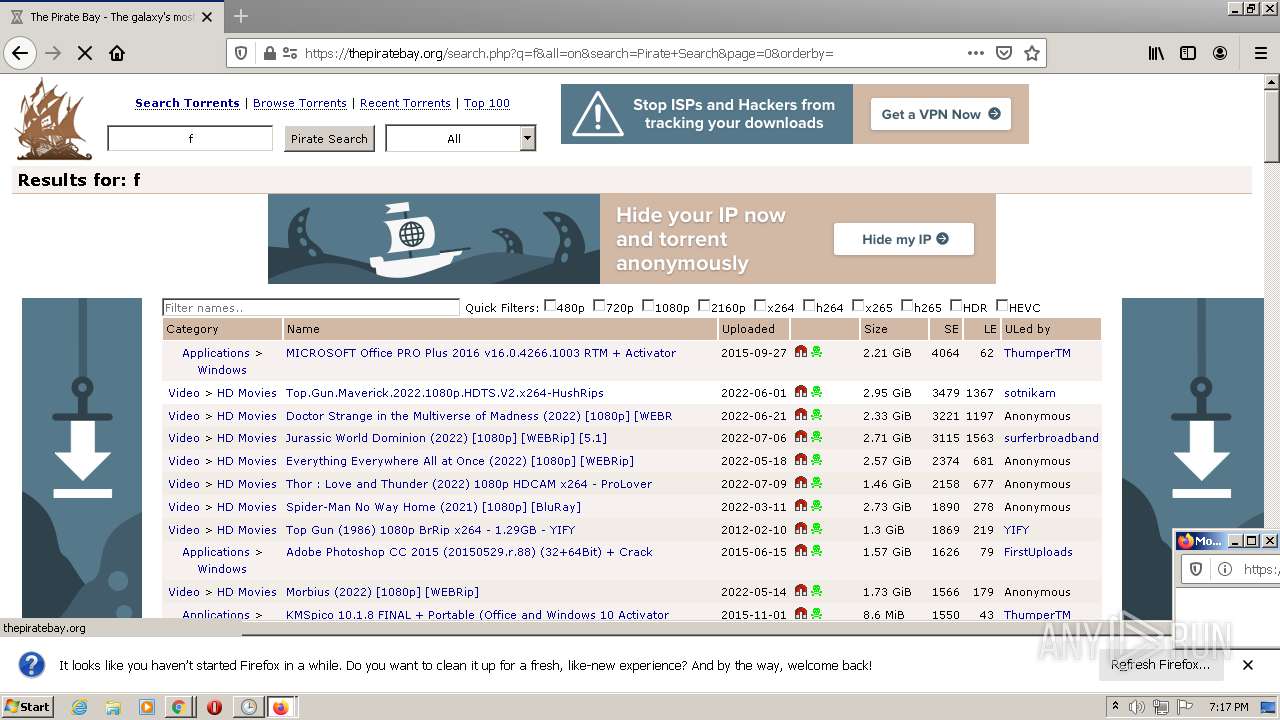Open Firefox home page icon
The image size is (1280, 720).
117,53
